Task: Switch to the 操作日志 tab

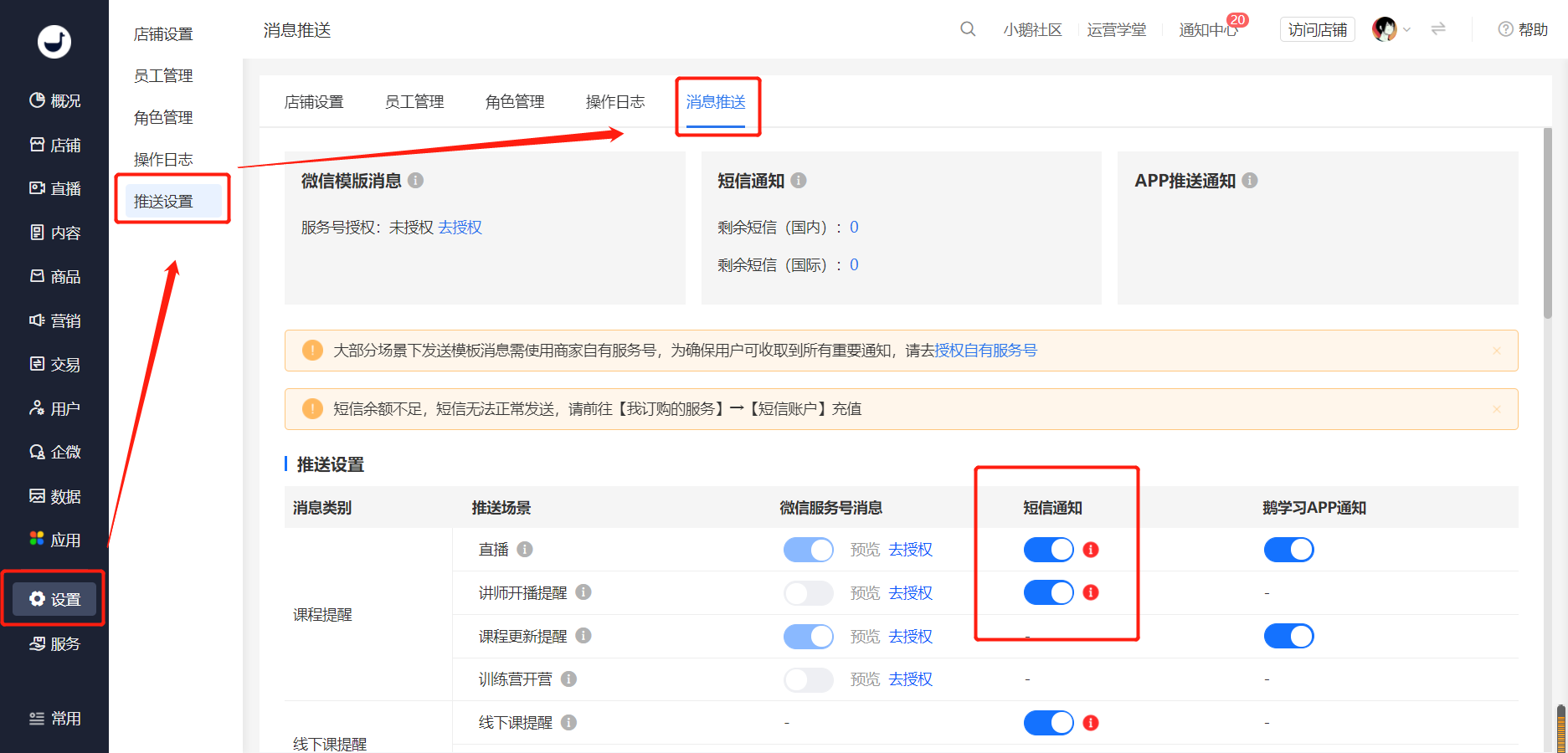Action: click(x=615, y=102)
